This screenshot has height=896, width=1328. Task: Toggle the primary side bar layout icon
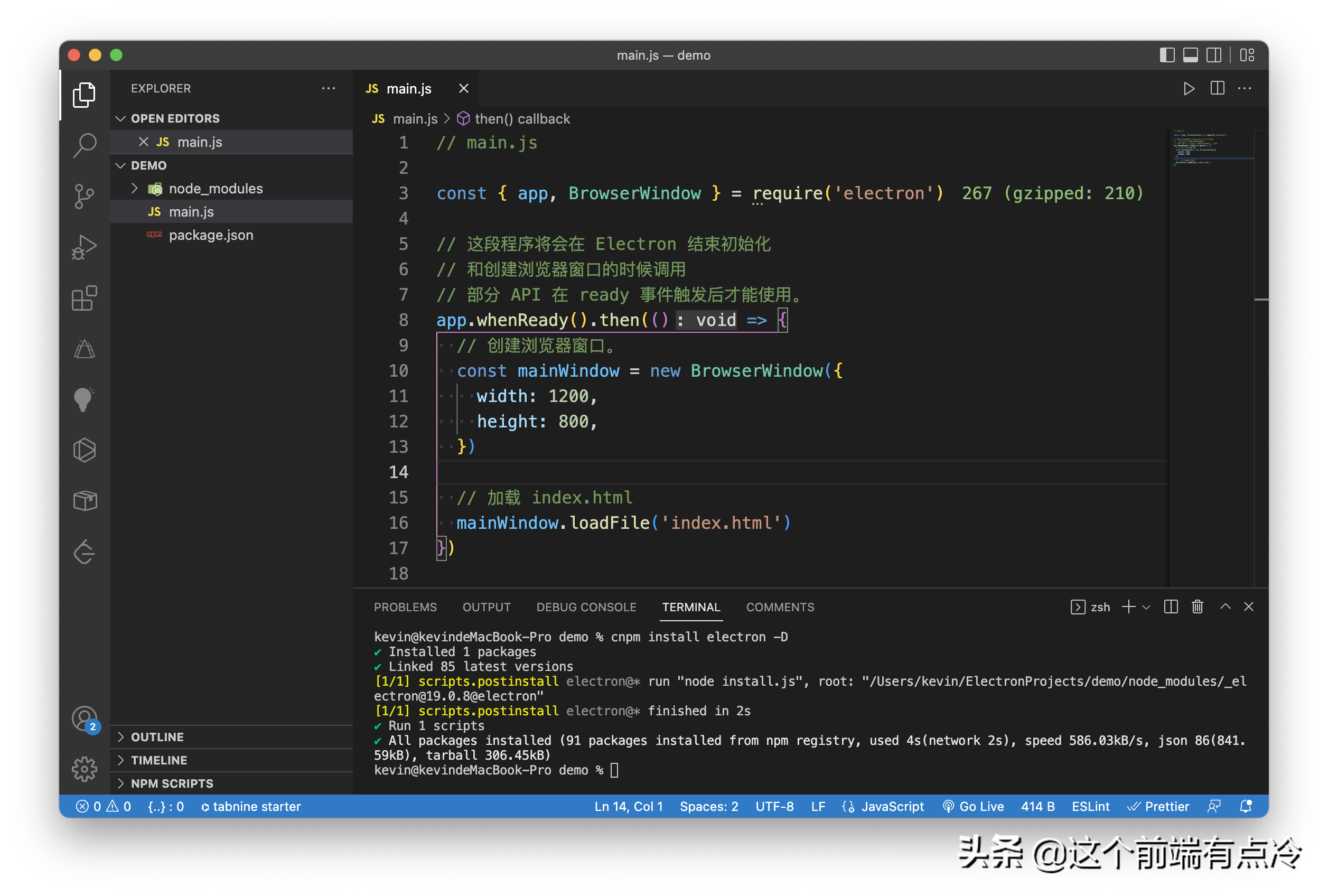point(1167,55)
